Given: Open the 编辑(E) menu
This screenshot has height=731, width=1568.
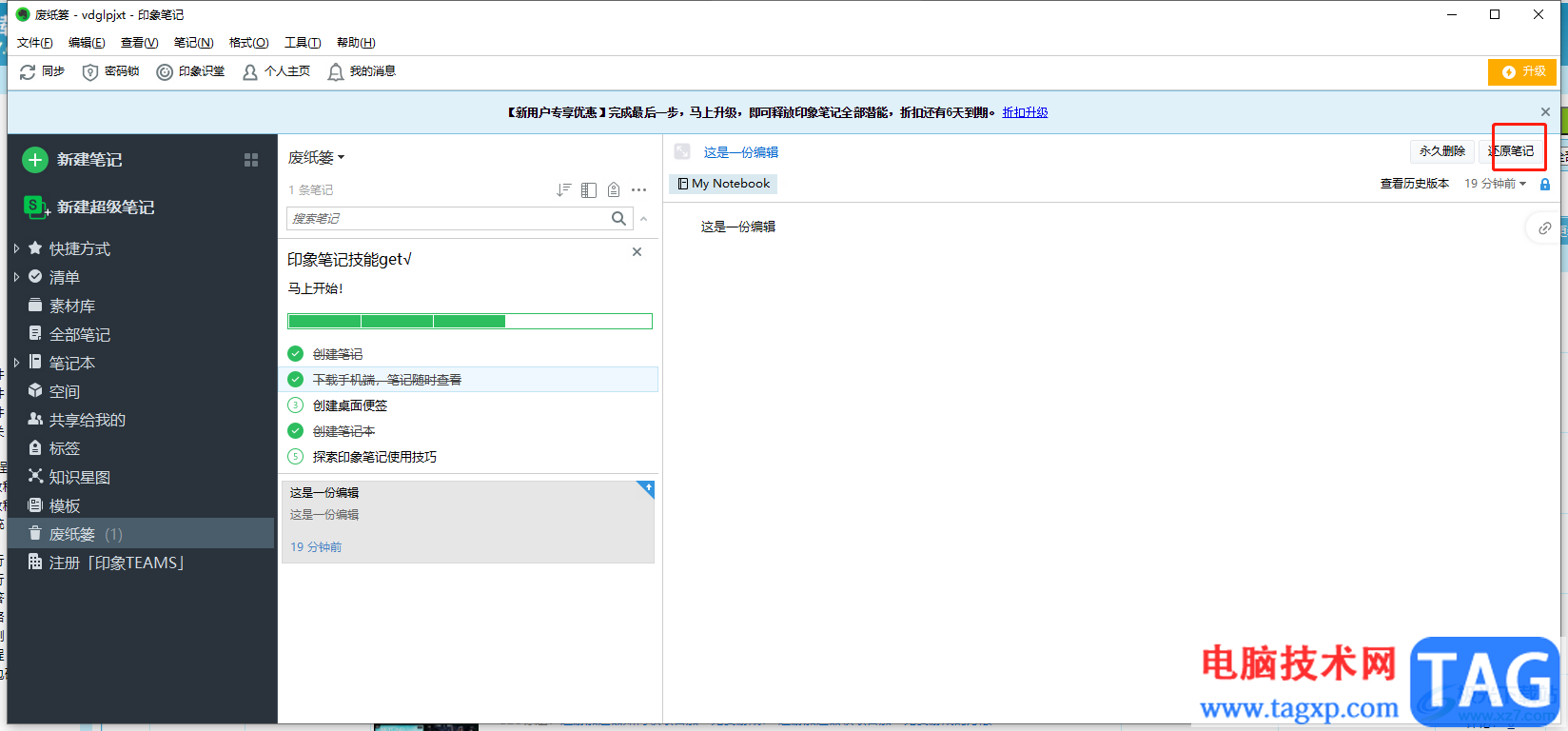Looking at the screenshot, I should tap(88, 43).
